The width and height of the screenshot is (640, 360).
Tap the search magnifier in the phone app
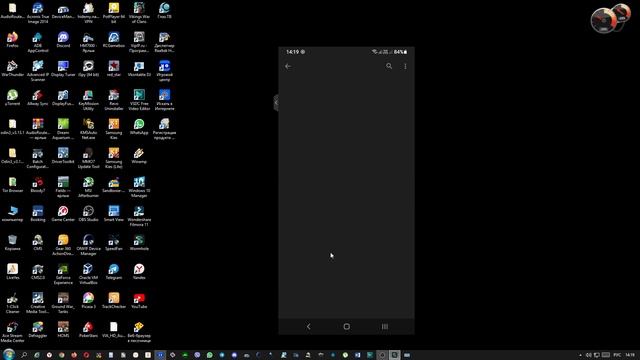pos(389,66)
